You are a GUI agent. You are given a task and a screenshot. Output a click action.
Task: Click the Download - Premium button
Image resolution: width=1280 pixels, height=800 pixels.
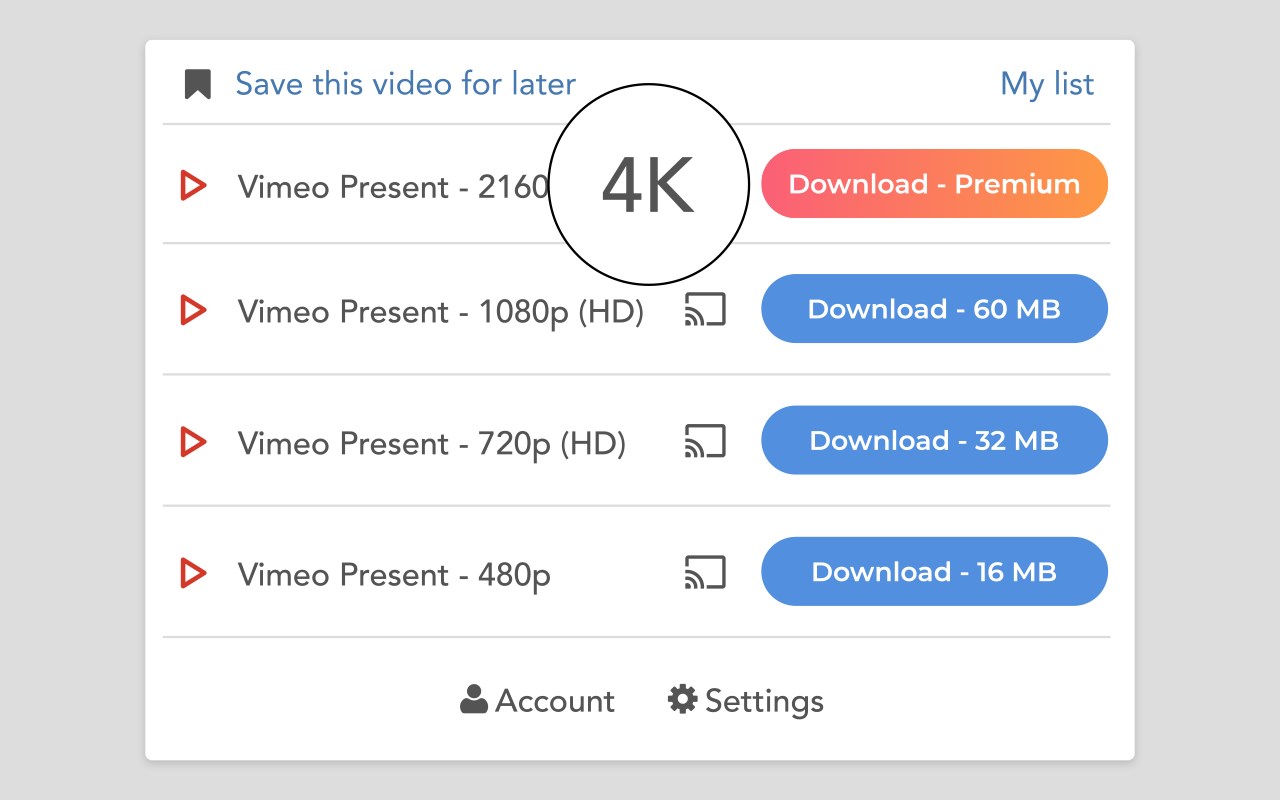coord(934,184)
